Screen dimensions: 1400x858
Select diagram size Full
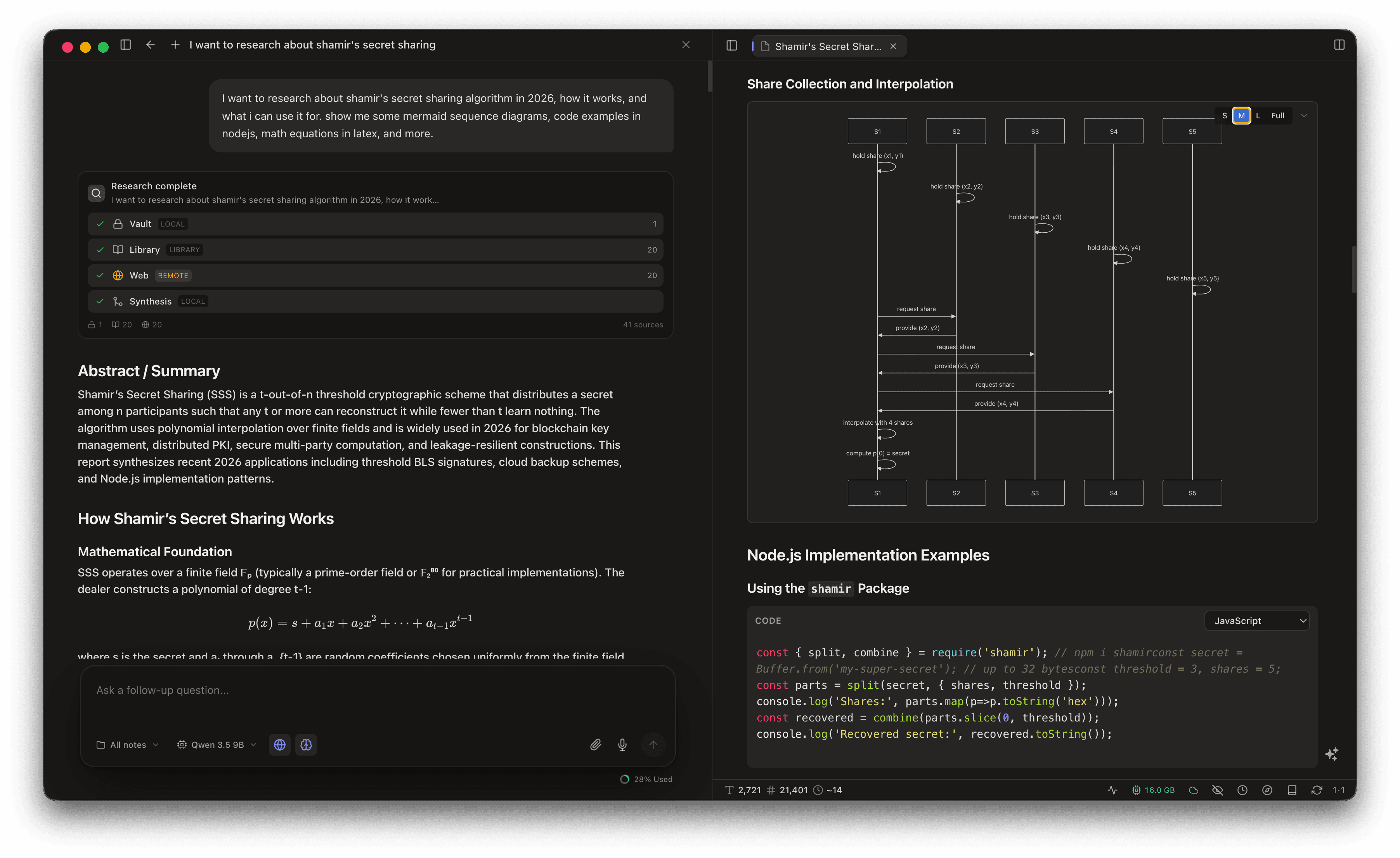click(1277, 116)
